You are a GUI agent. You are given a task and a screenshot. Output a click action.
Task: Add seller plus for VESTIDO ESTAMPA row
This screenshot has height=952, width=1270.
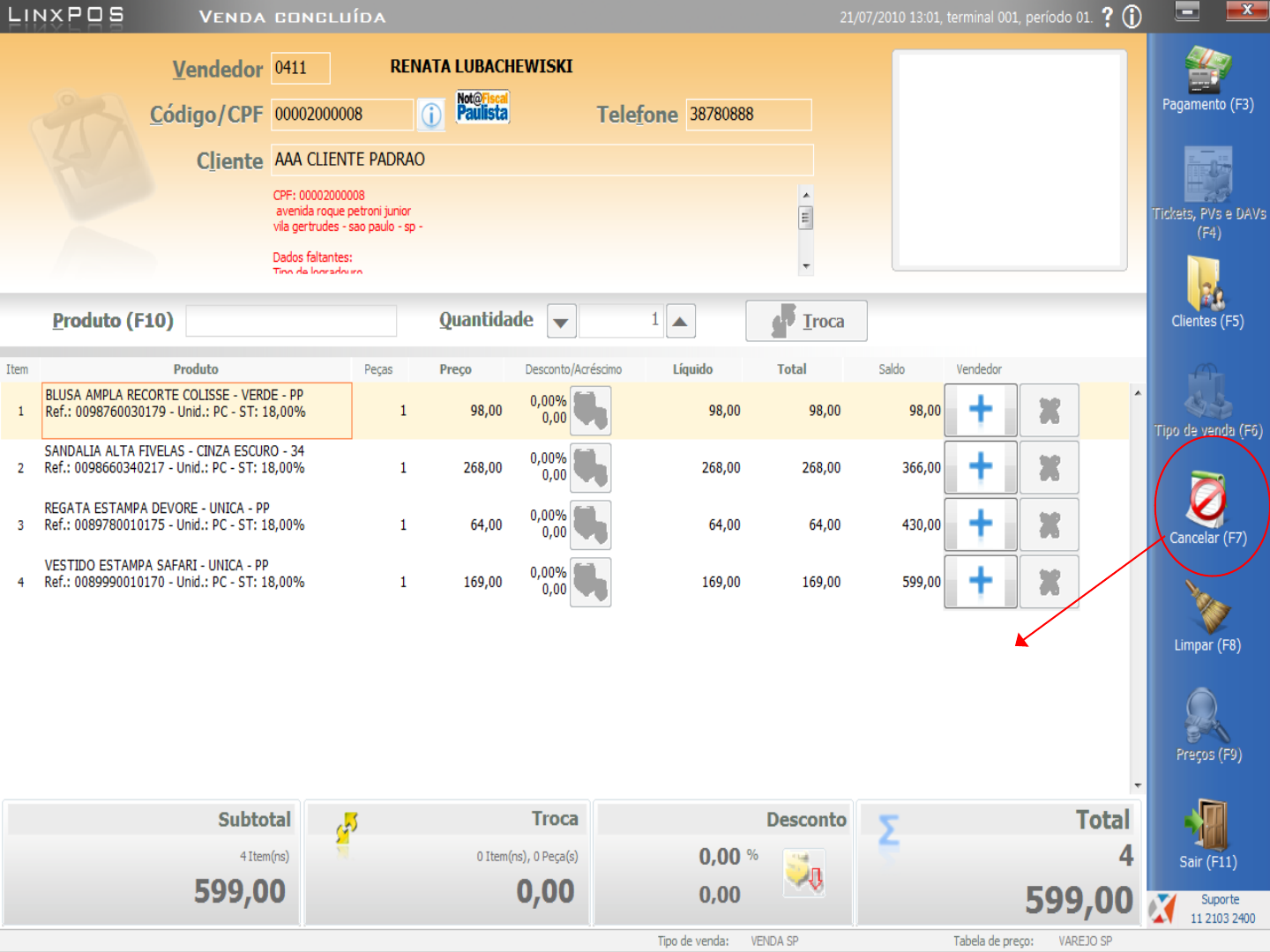pos(981,582)
